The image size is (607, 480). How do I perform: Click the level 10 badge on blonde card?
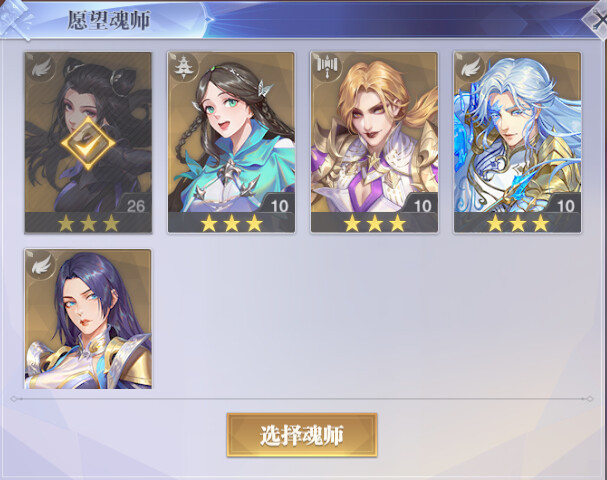click(x=422, y=206)
